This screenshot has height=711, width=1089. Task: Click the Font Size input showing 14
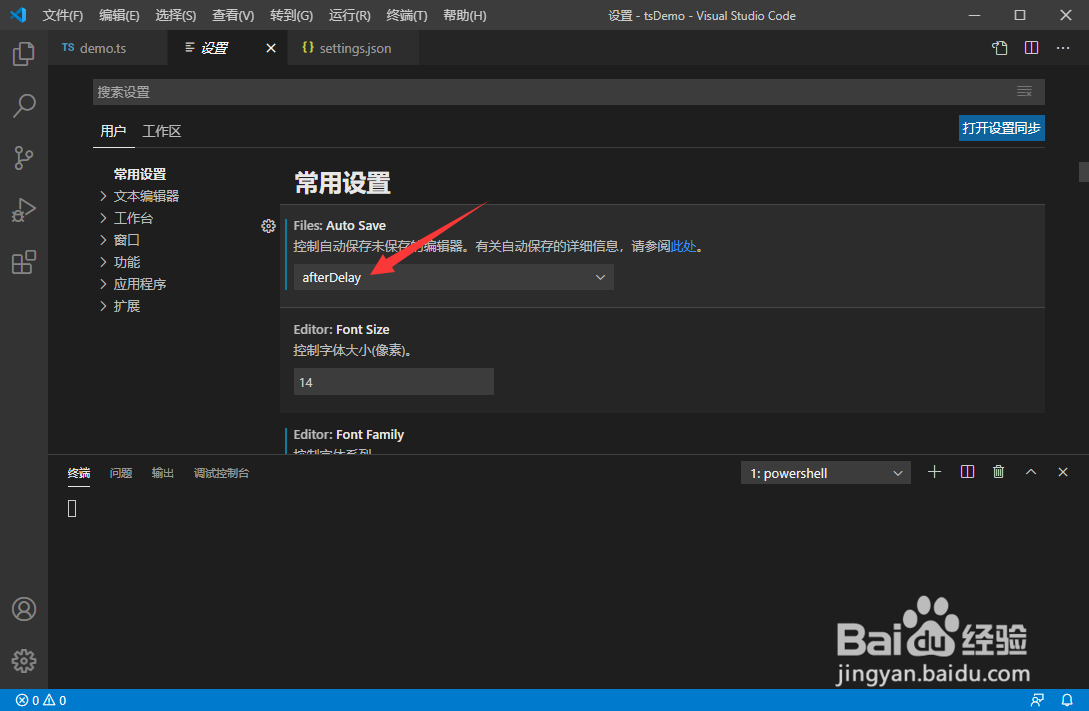[394, 382]
